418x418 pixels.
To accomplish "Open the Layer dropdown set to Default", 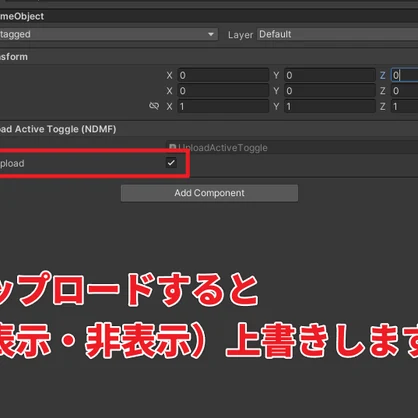I will coord(337,34).
